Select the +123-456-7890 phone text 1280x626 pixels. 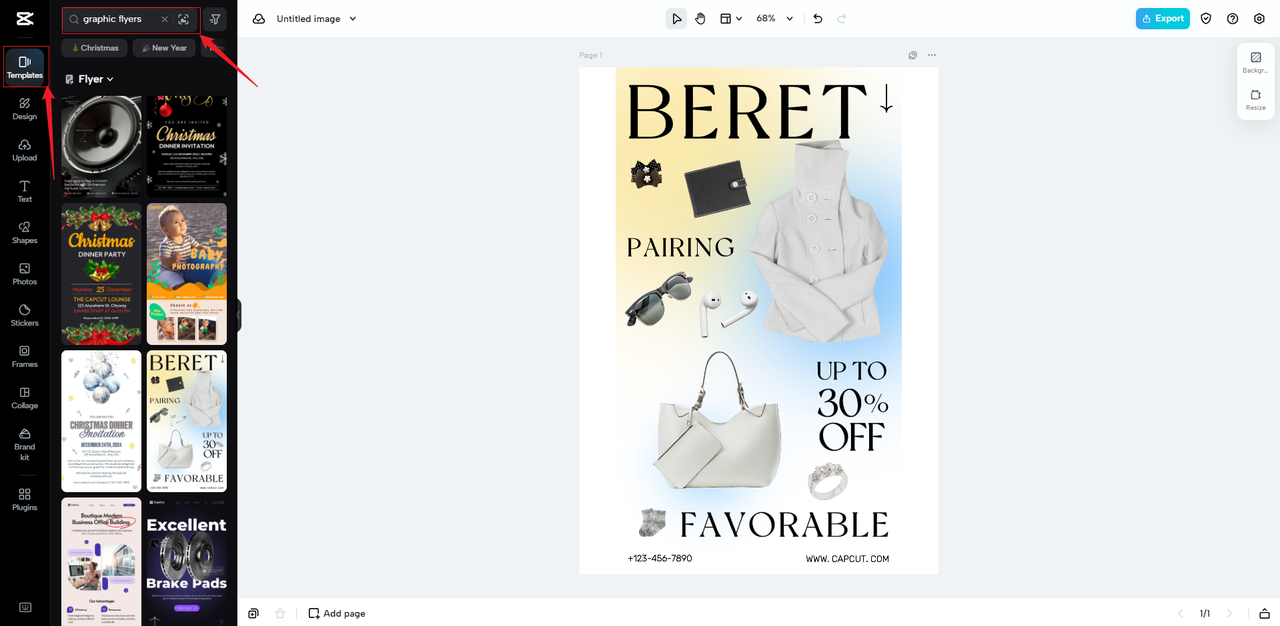click(x=660, y=558)
